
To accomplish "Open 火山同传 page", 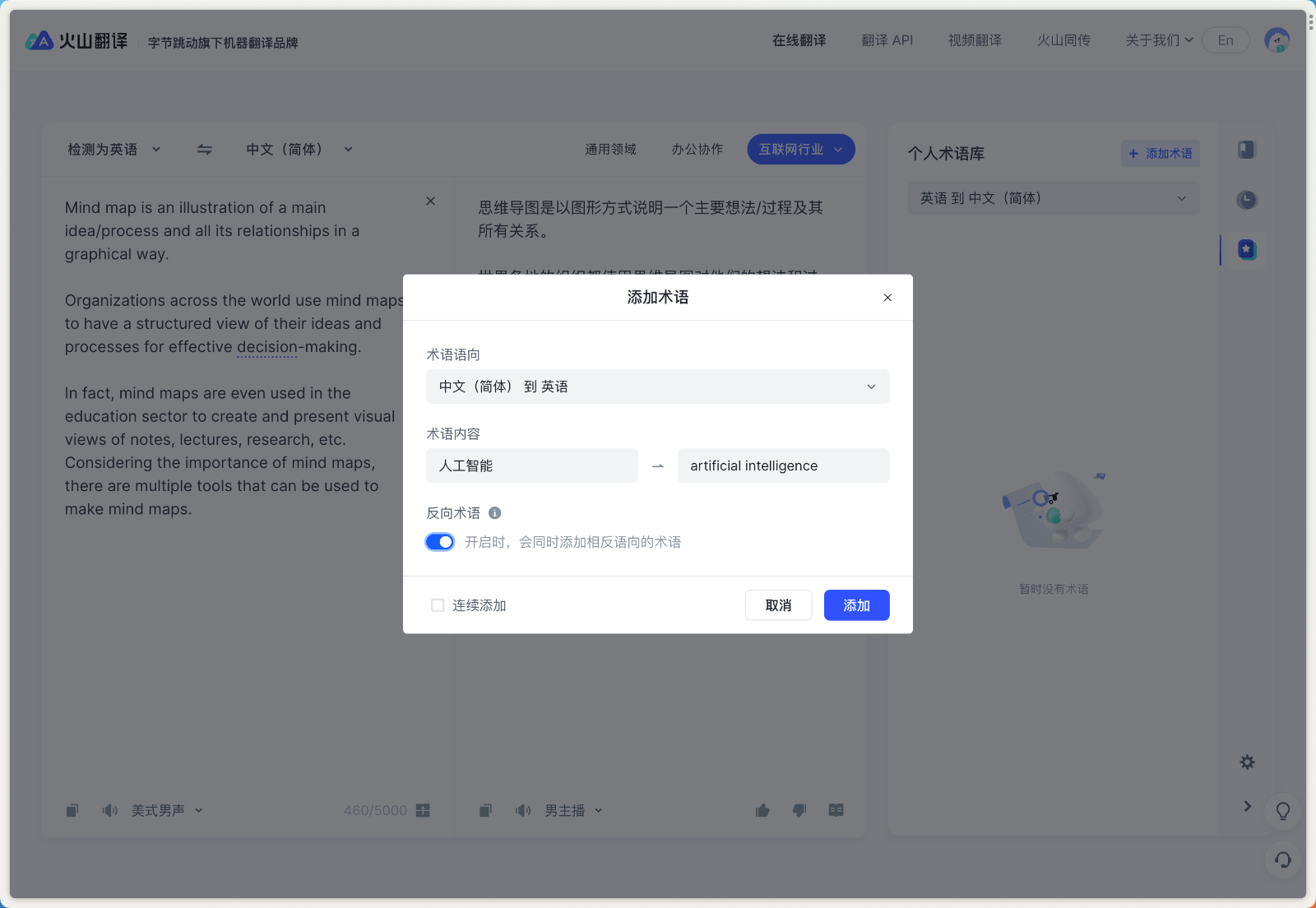I will [x=1063, y=40].
